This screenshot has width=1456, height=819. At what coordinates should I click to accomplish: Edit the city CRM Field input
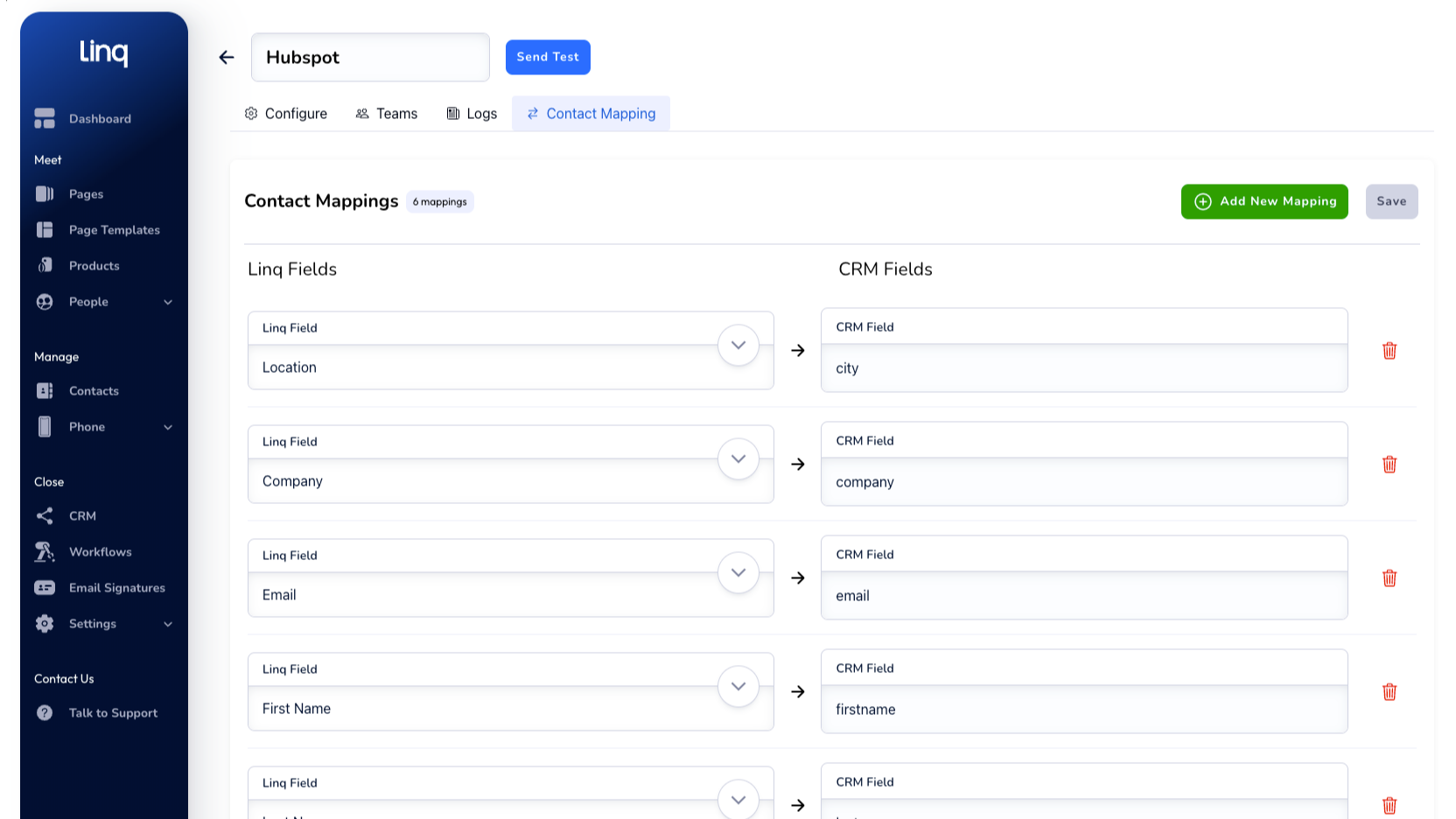[1083, 368]
